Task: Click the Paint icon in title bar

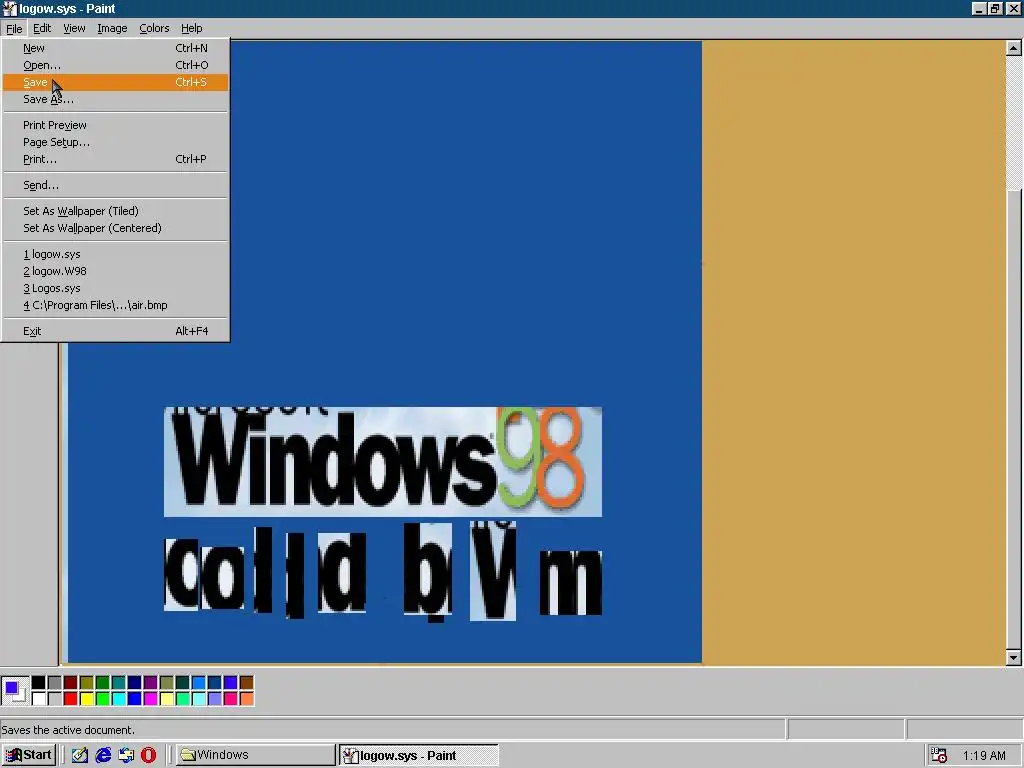Action: coord(9,8)
